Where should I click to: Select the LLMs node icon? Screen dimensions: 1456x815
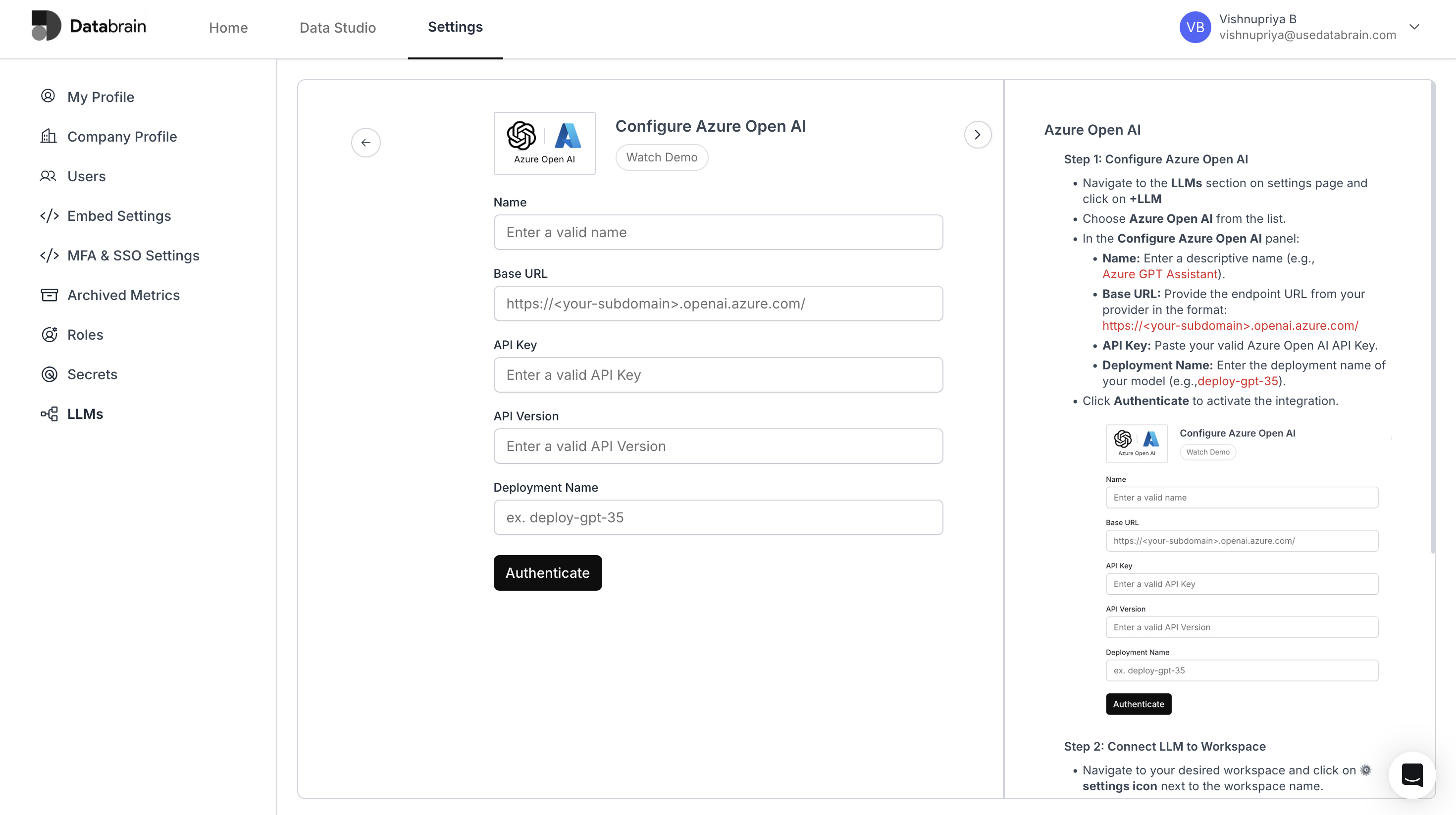click(x=49, y=414)
